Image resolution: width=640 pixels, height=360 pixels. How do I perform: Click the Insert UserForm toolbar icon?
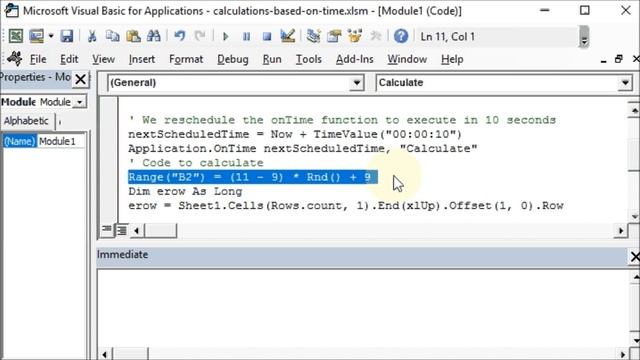36,36
